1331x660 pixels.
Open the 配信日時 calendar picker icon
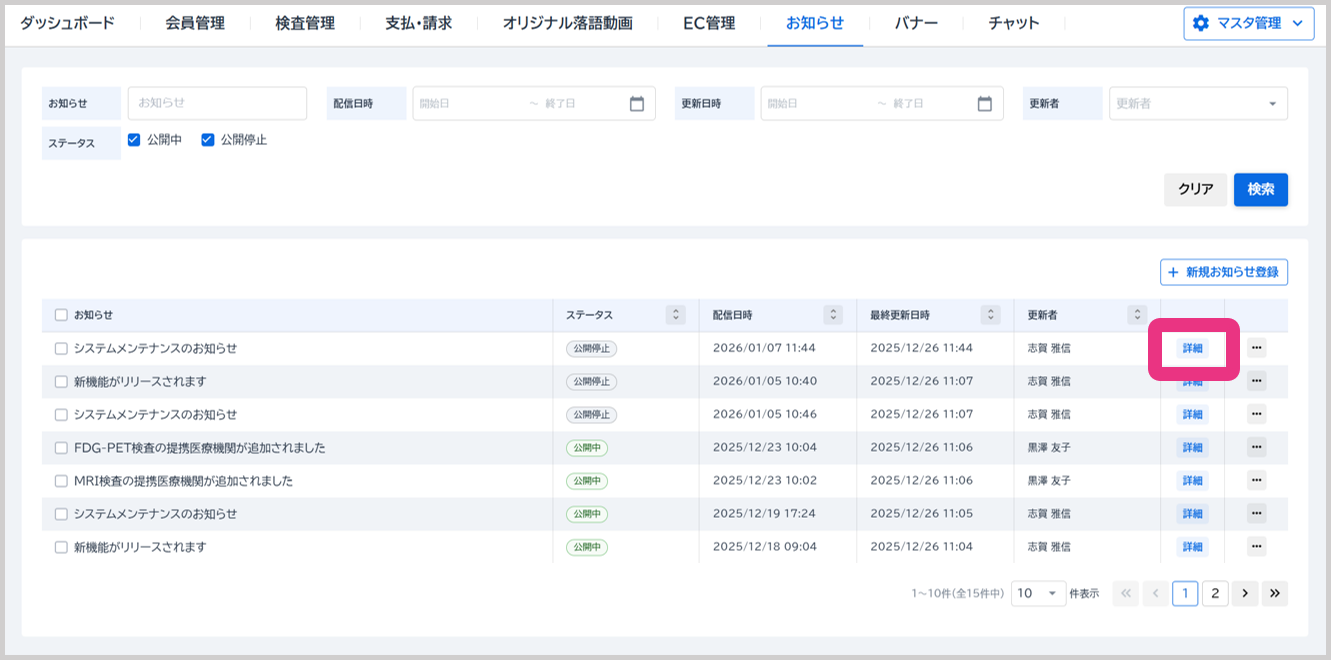637,104
